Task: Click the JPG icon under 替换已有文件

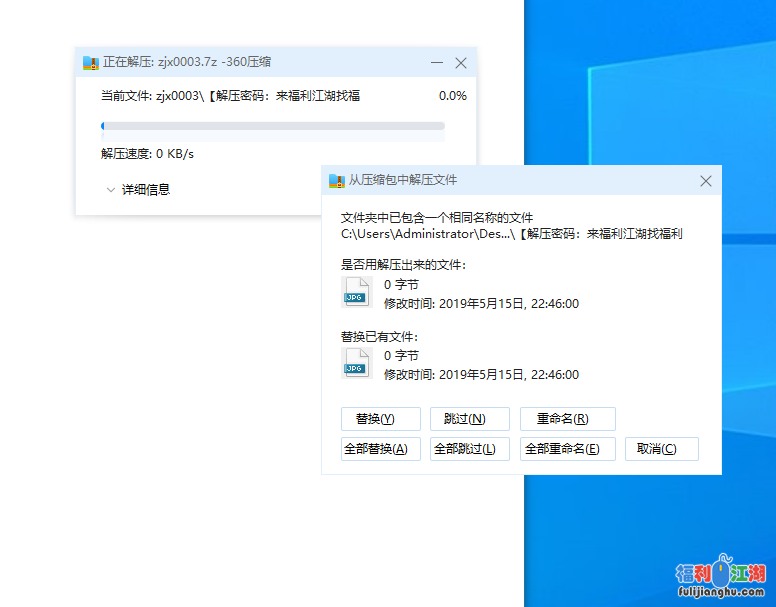Action: pos(356,363)
